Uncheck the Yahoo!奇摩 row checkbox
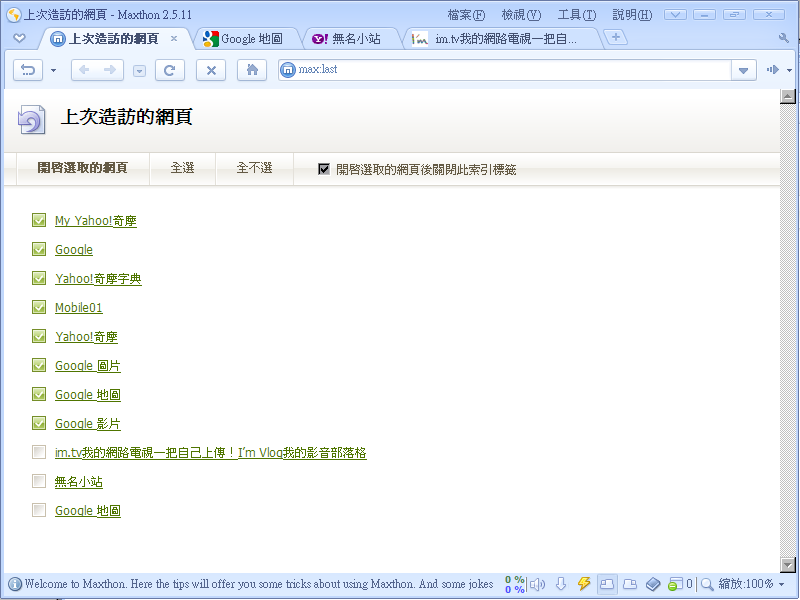800x600 pixels. click(39, 336)
